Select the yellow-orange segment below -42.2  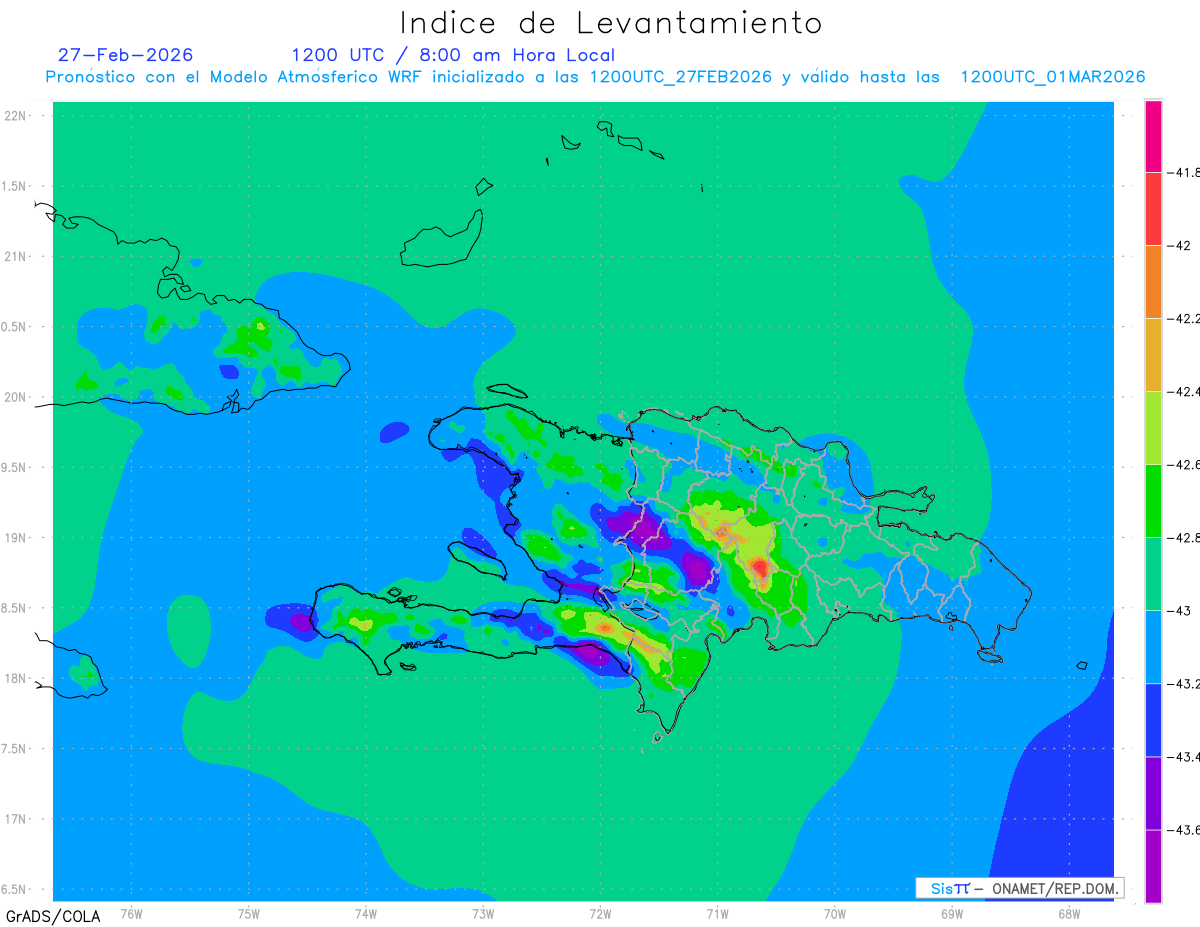(1153, 355)
